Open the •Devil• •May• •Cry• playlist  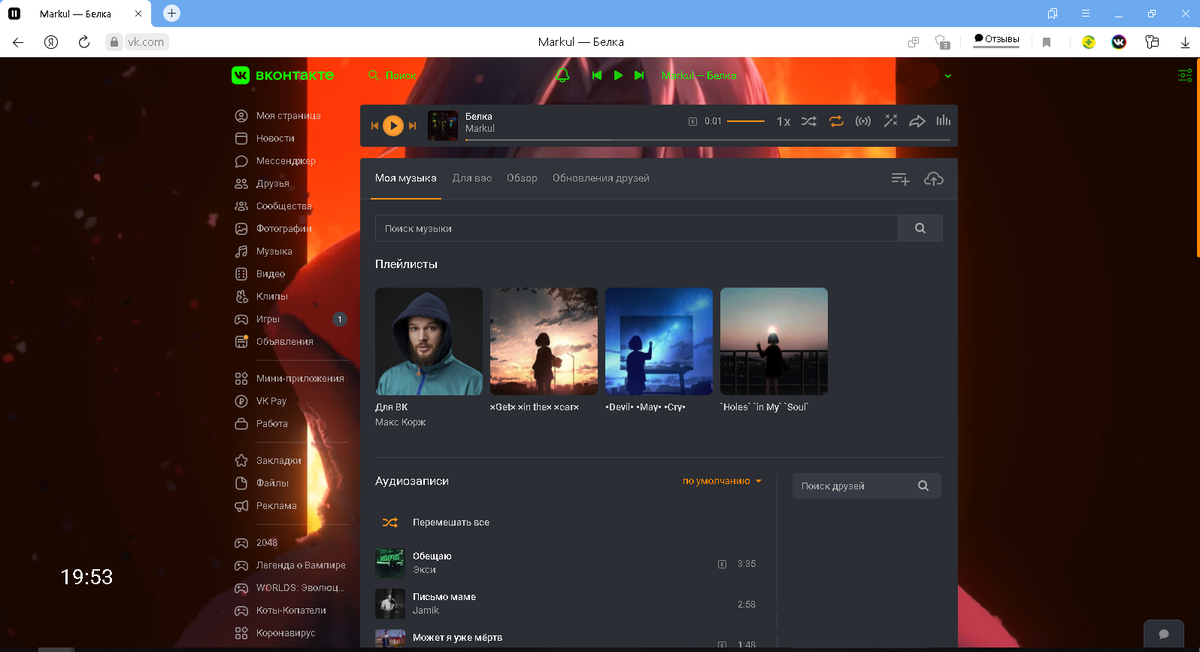coord(659,342)
